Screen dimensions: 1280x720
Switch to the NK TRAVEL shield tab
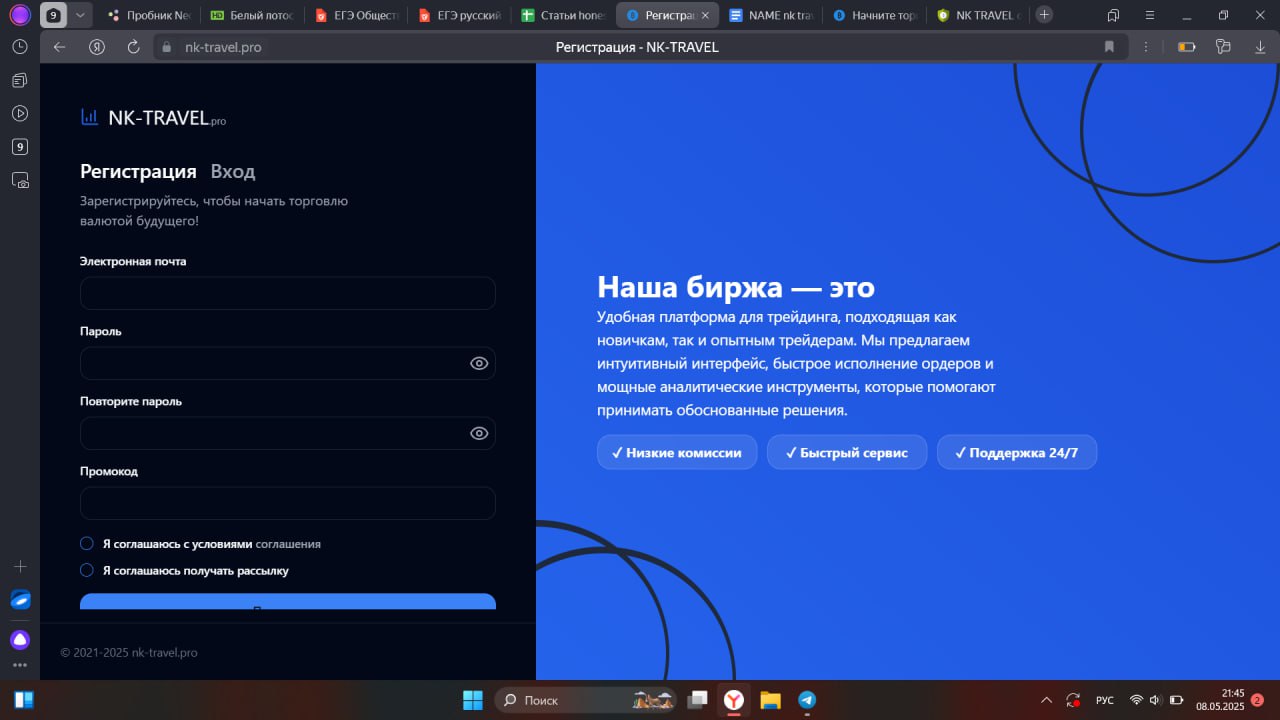(979, 15)
